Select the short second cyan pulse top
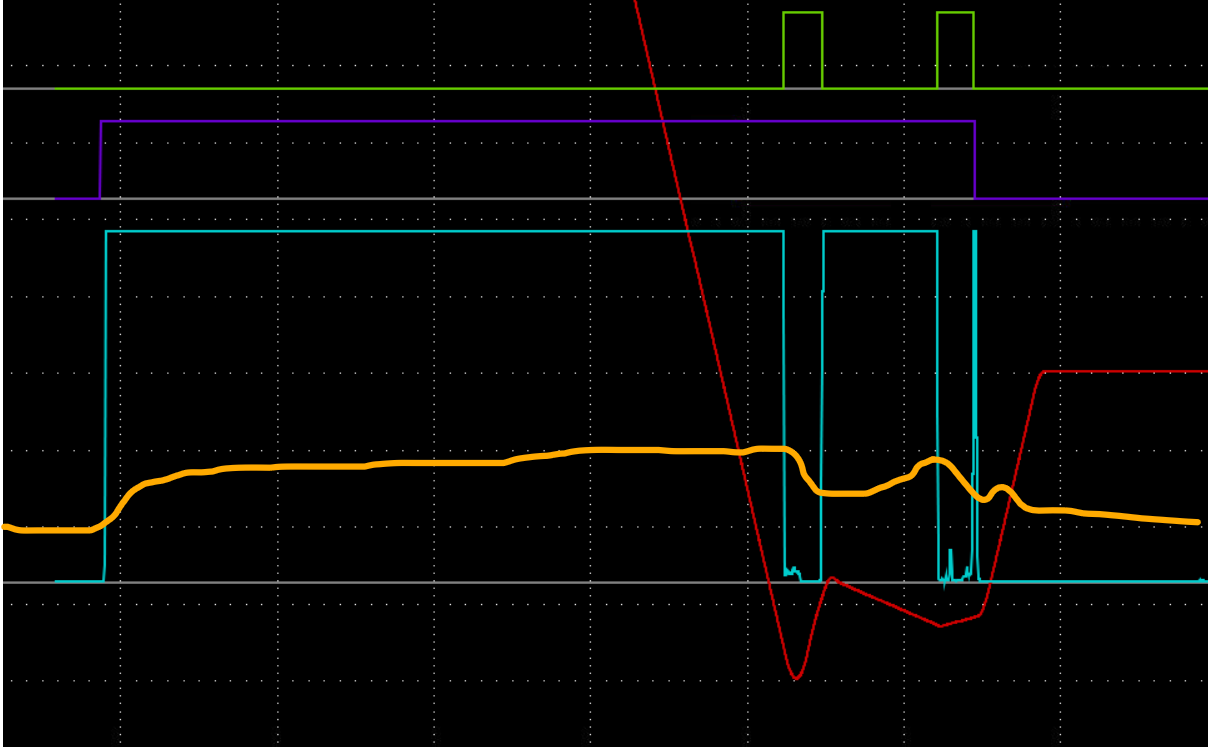The image size is (1208, 747). tap(880, 231)
